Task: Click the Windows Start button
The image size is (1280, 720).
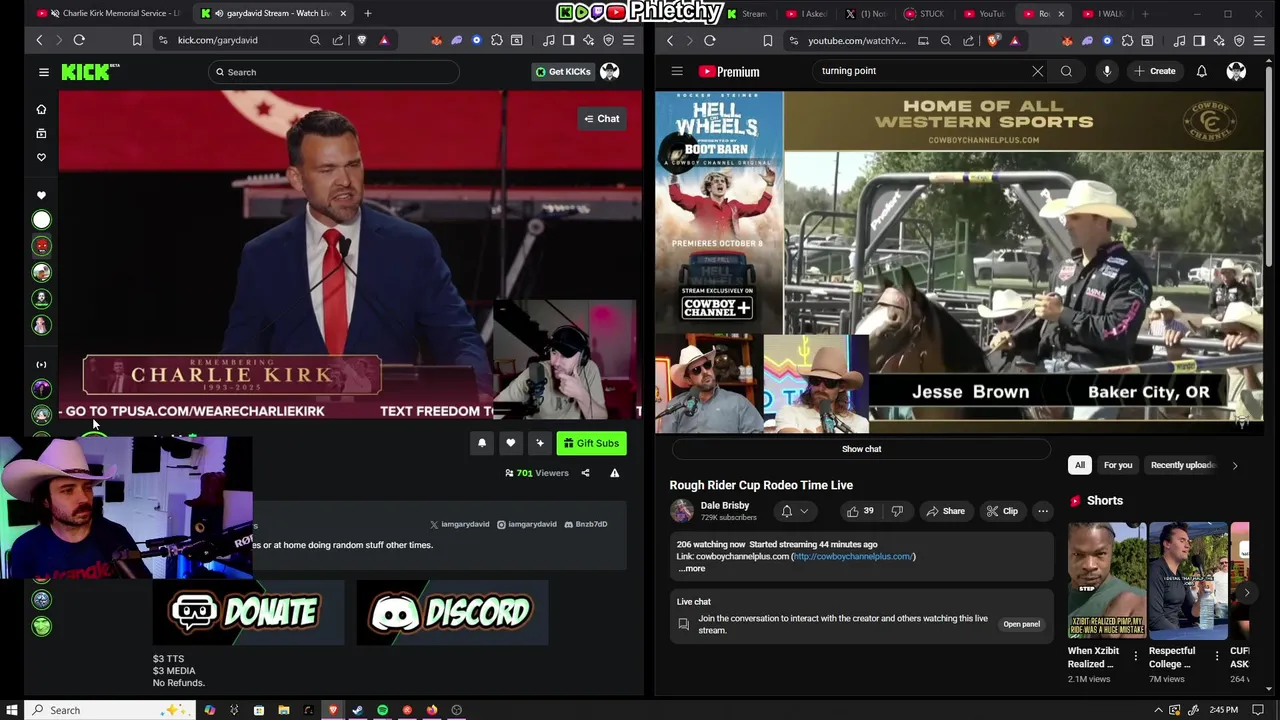Action: pyautogui.click(x=12, y=710)
